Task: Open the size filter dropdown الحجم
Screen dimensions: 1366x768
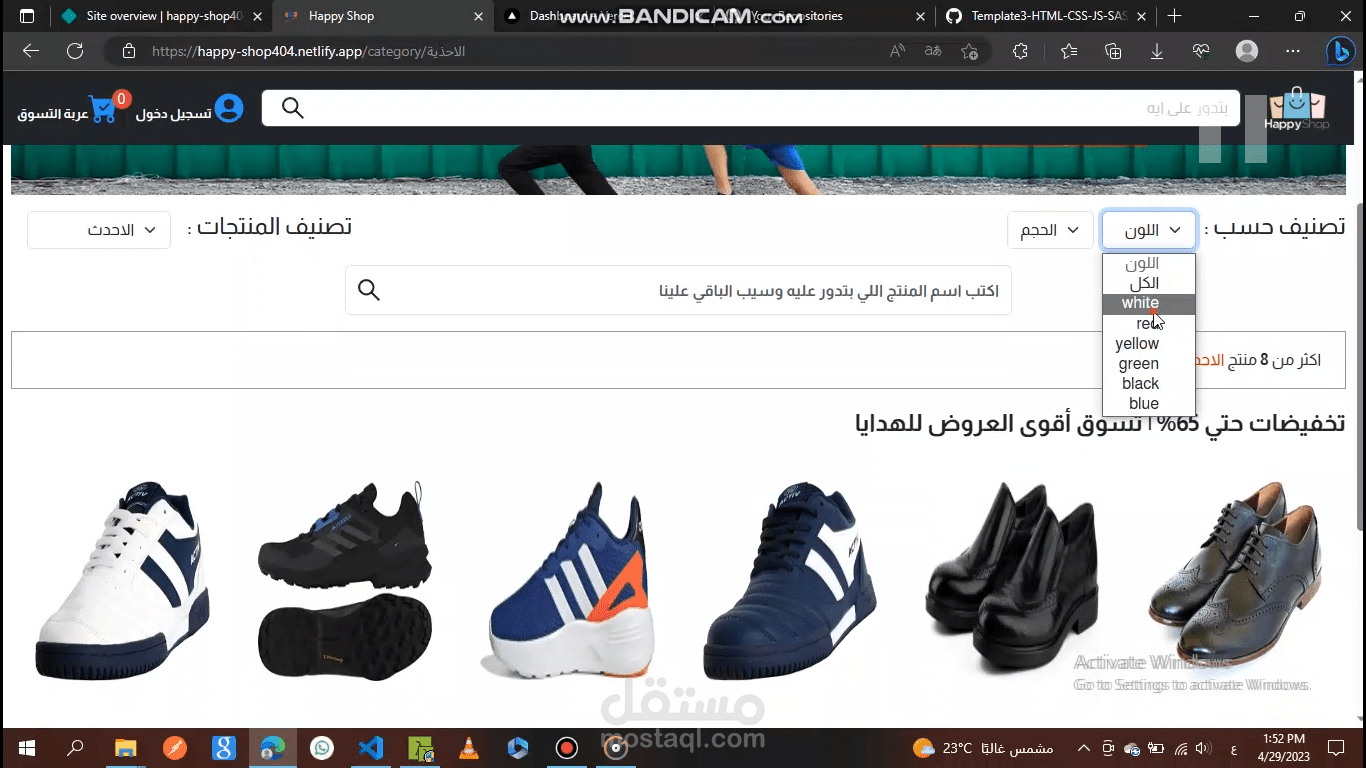Action: pos(1050,230)
